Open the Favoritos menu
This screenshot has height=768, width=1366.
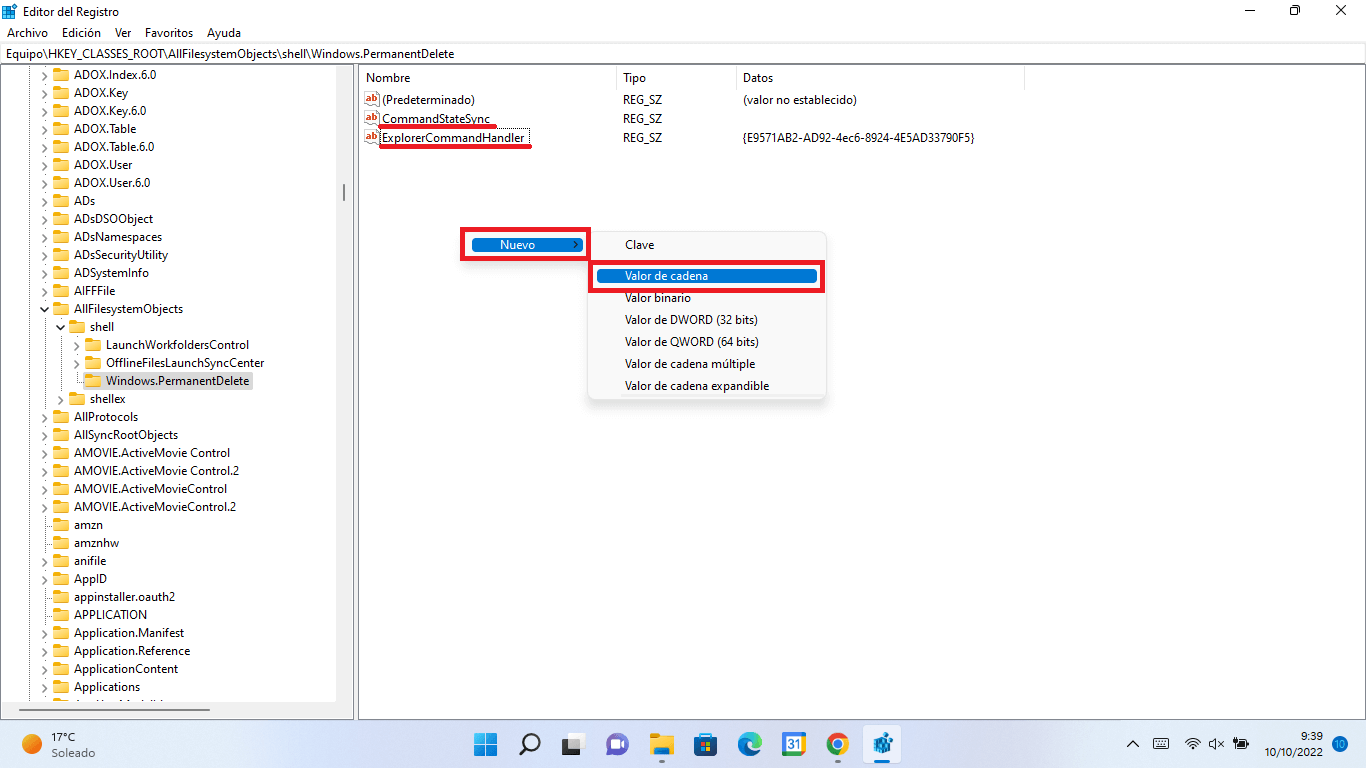coord(169,33)
